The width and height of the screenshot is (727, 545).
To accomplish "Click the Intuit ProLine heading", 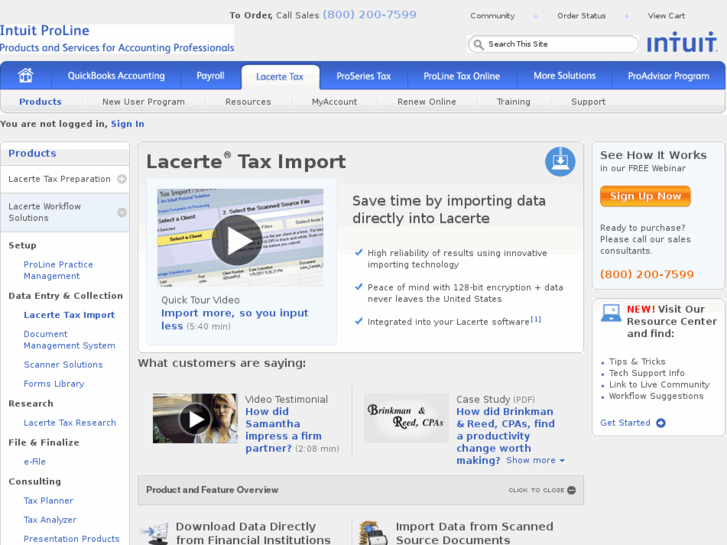I will 45,31.
